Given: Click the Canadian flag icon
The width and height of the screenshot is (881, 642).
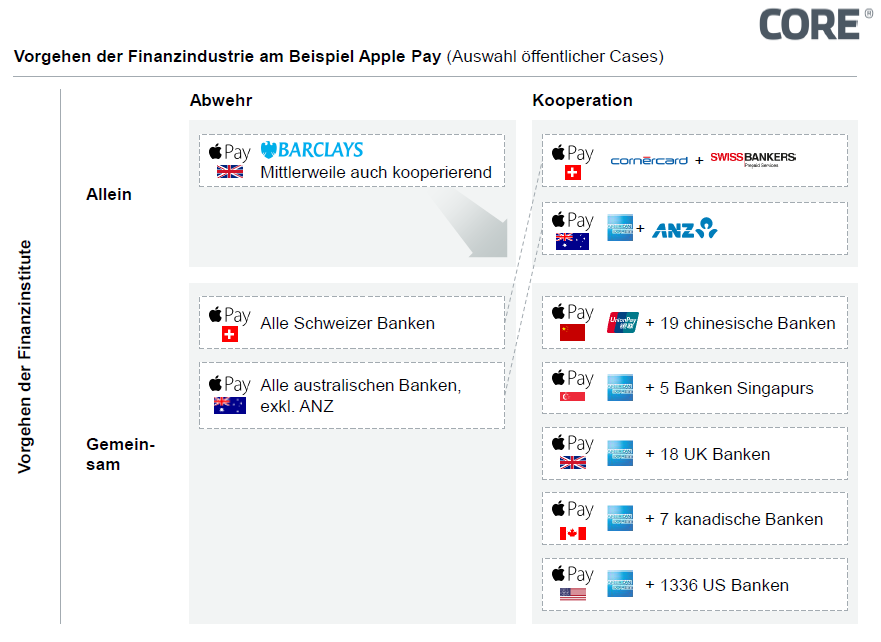Looking at the screenshot, I should [x=572, y=532].
